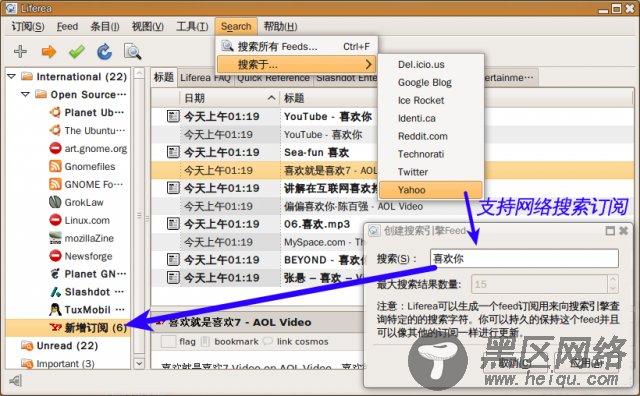
Task: Click TuxMobil penguin feed icon
Action: [55, 309]
